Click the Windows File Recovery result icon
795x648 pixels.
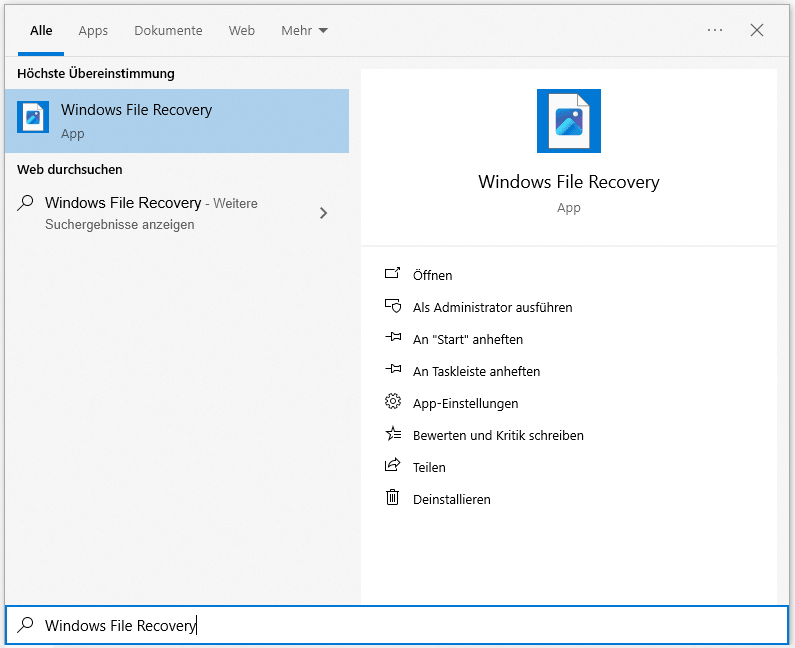tap(33, 117)
